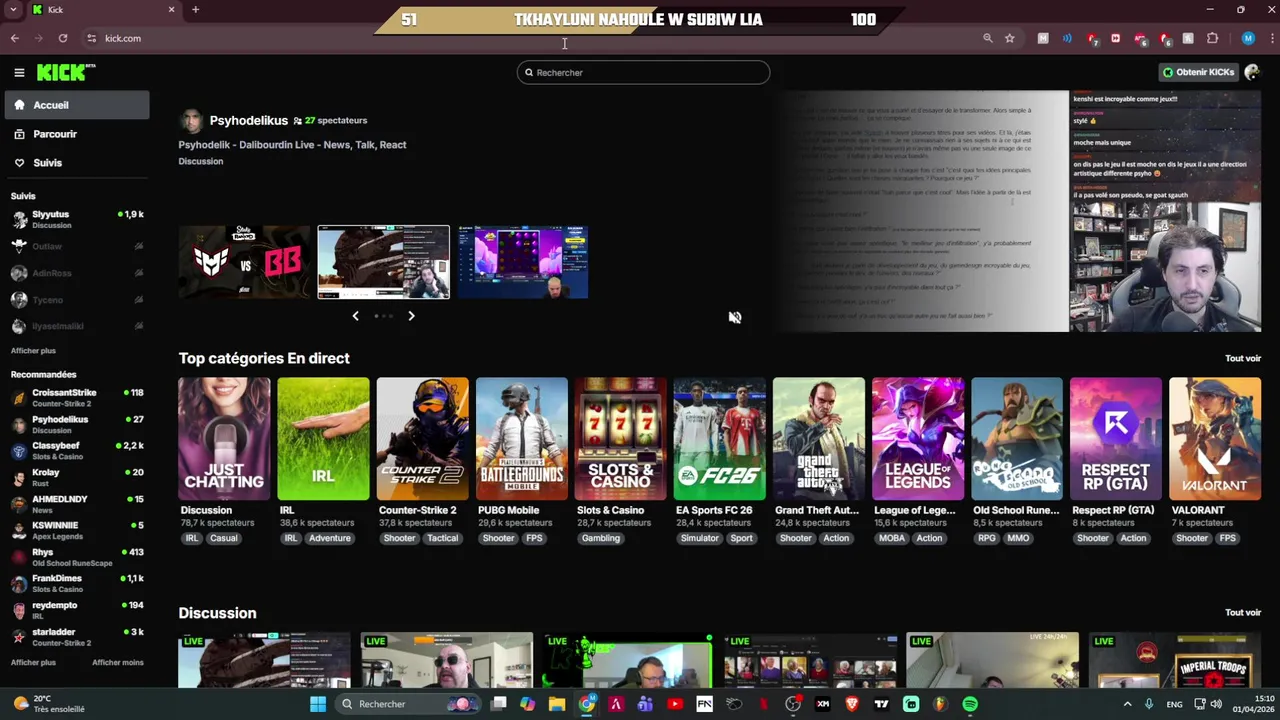This screenshot has height=720, width=1280.
Task: Collapse Recommandées list with Afficher moins
Action: click(118, 662)
